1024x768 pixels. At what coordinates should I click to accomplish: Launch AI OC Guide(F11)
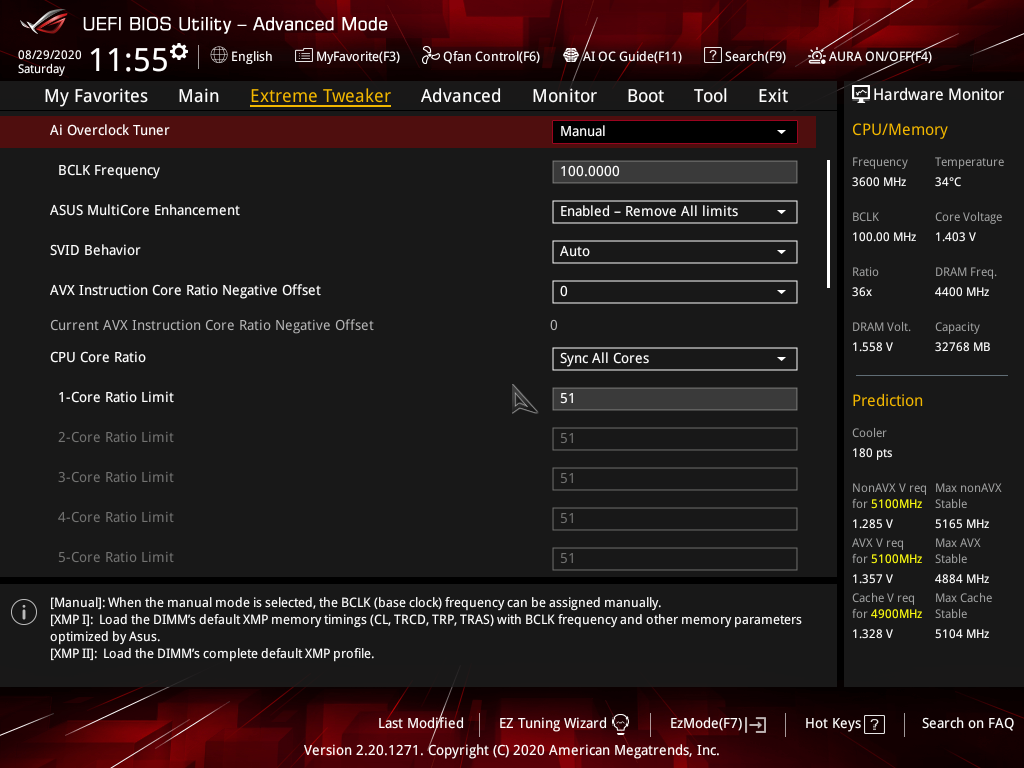pyautogui.click(x=622, y=56)
